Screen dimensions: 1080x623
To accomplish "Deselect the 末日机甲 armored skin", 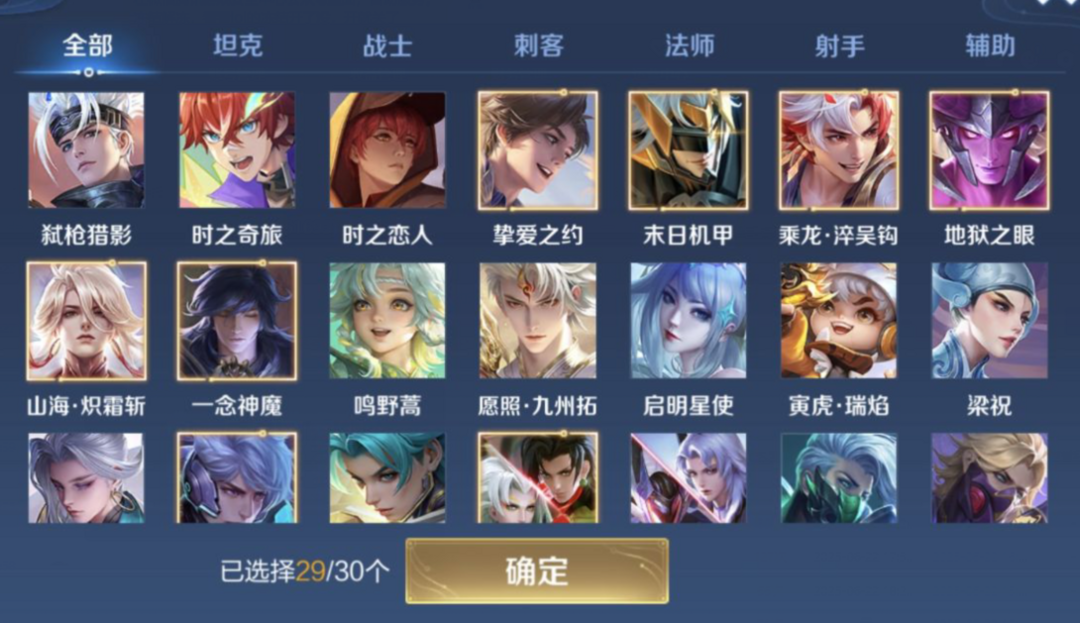I will click(x=688, y=150).
